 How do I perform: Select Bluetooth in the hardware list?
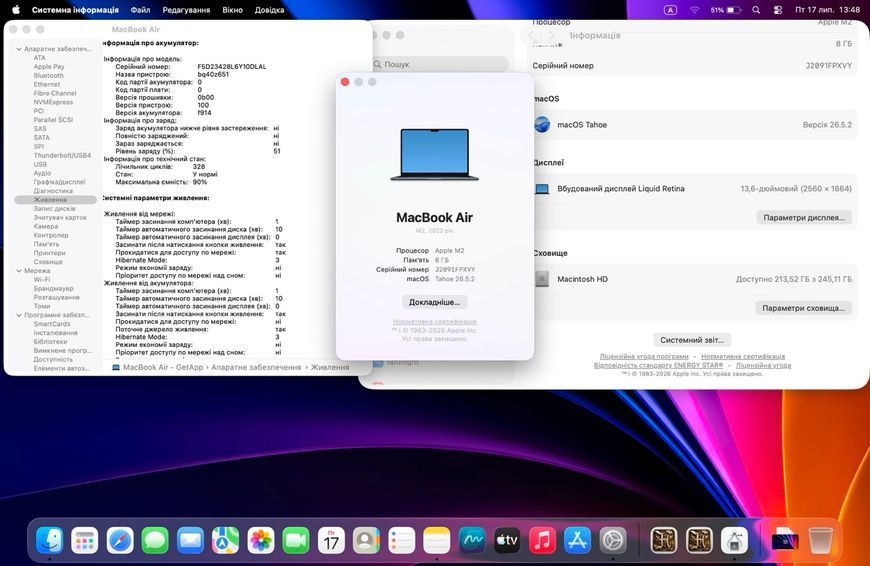48,75
